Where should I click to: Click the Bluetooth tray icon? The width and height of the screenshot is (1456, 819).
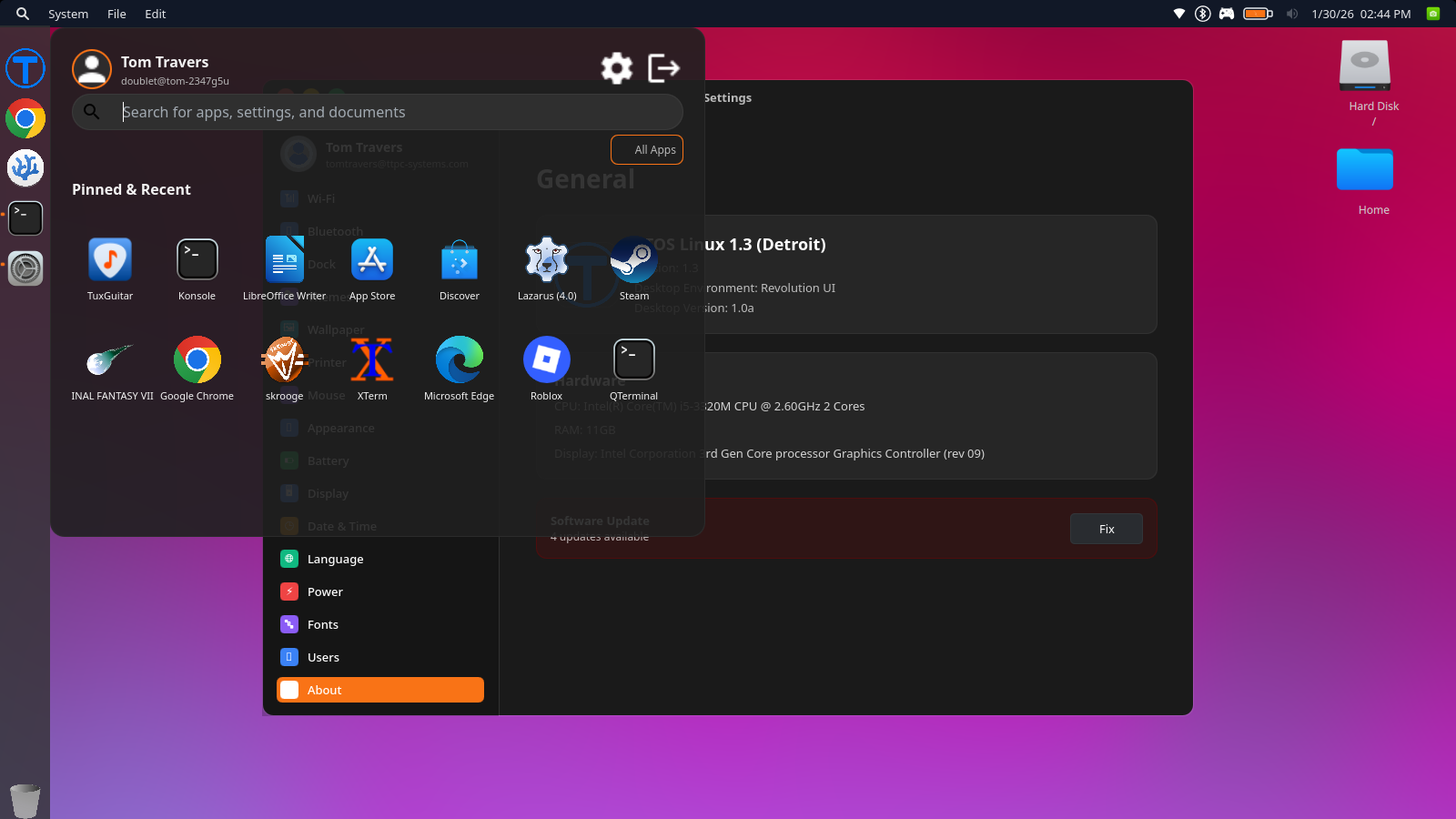pyautogui.click(x=1203, y=14)
